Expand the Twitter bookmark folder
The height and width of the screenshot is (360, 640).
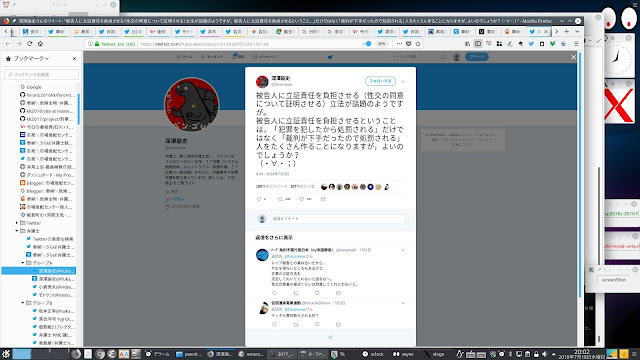17,223
